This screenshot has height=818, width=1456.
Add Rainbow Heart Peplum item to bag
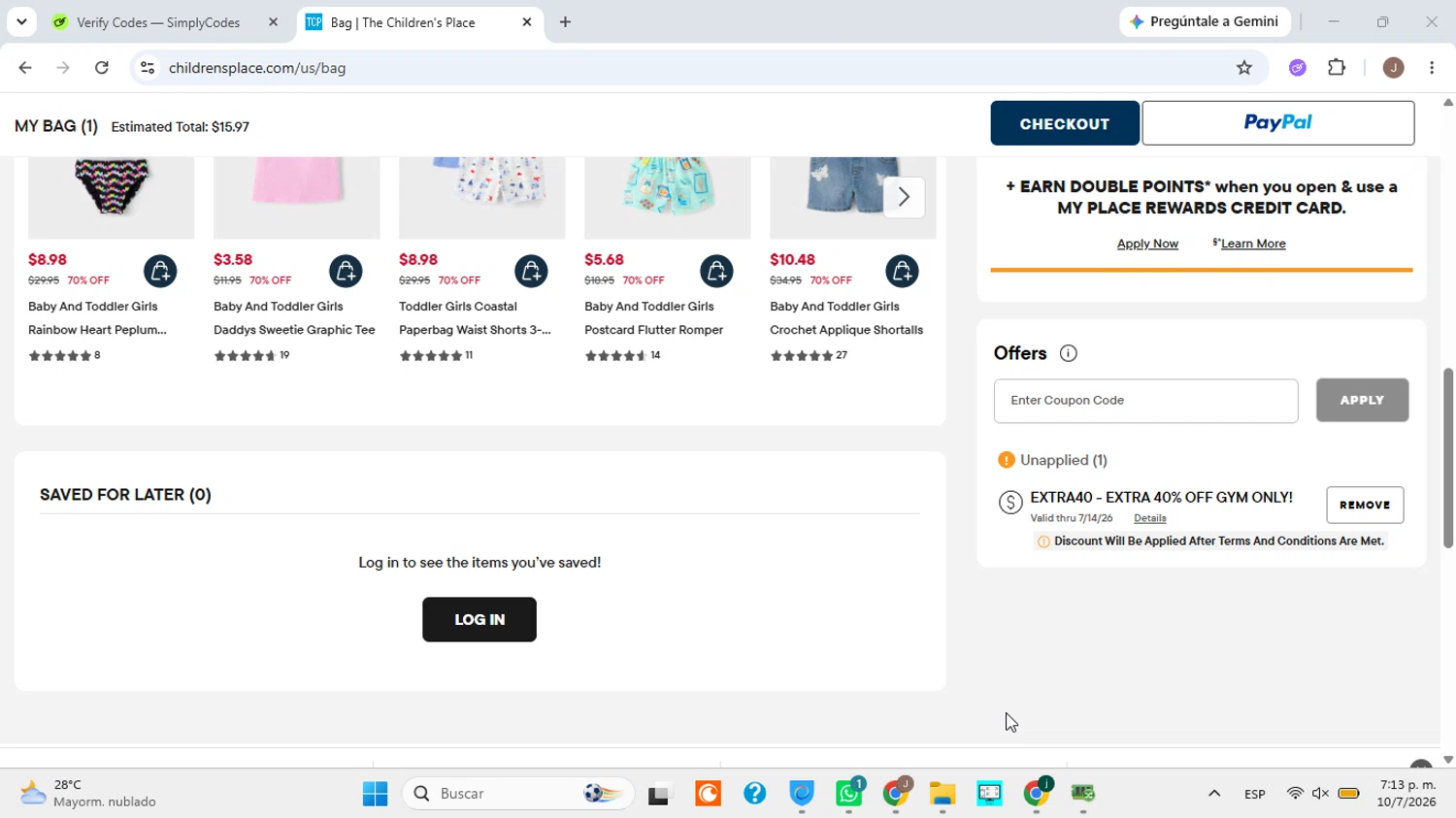160,272
